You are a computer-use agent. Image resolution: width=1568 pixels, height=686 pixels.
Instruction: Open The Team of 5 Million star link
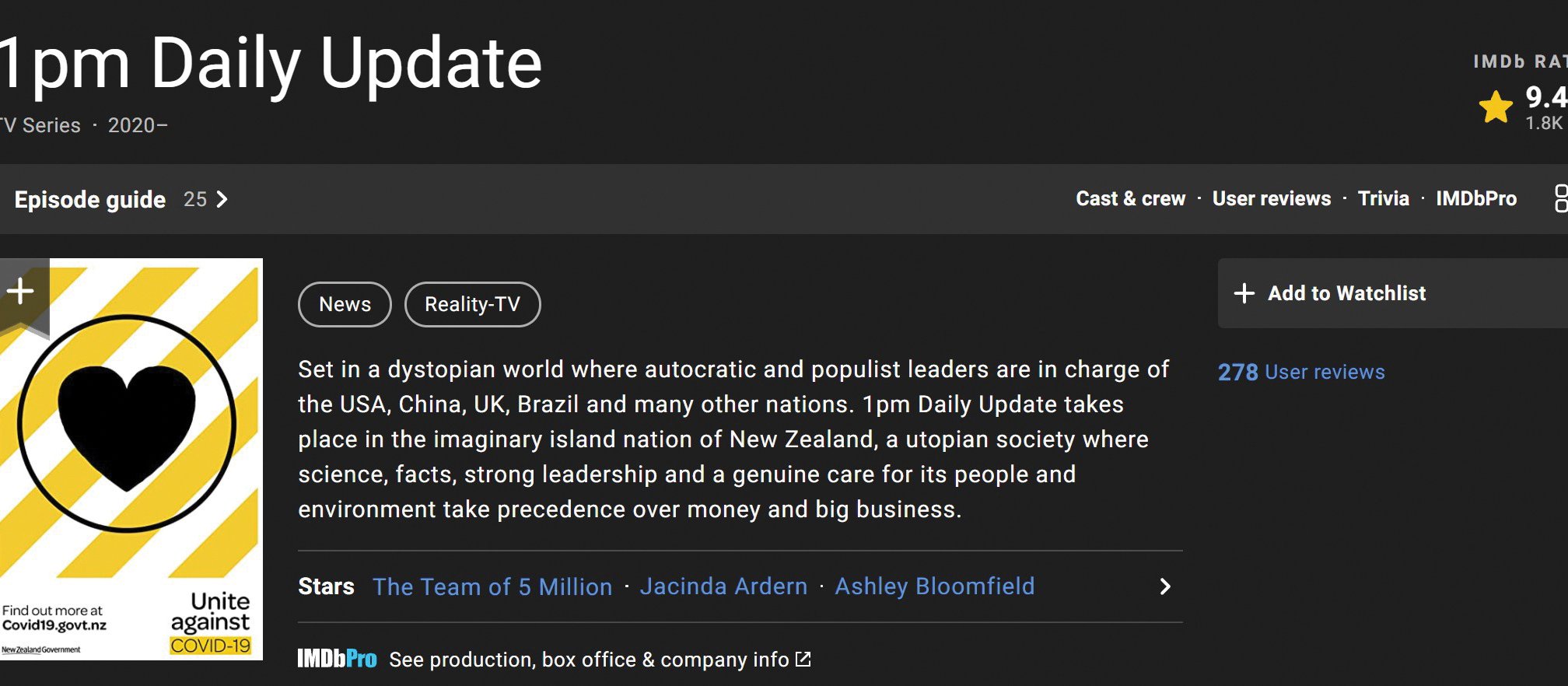tap(492, 586)
